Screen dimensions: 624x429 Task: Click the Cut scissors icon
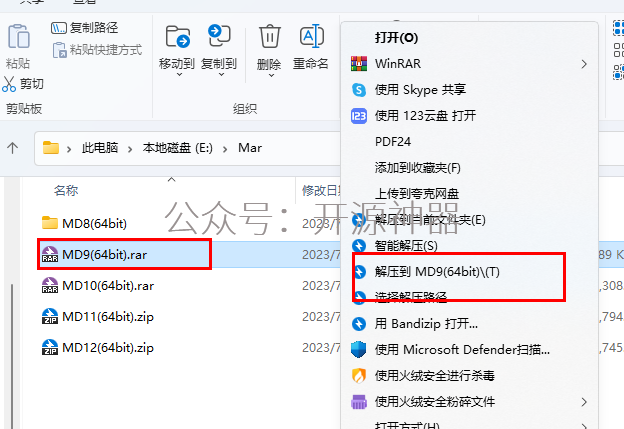point(9,84)
